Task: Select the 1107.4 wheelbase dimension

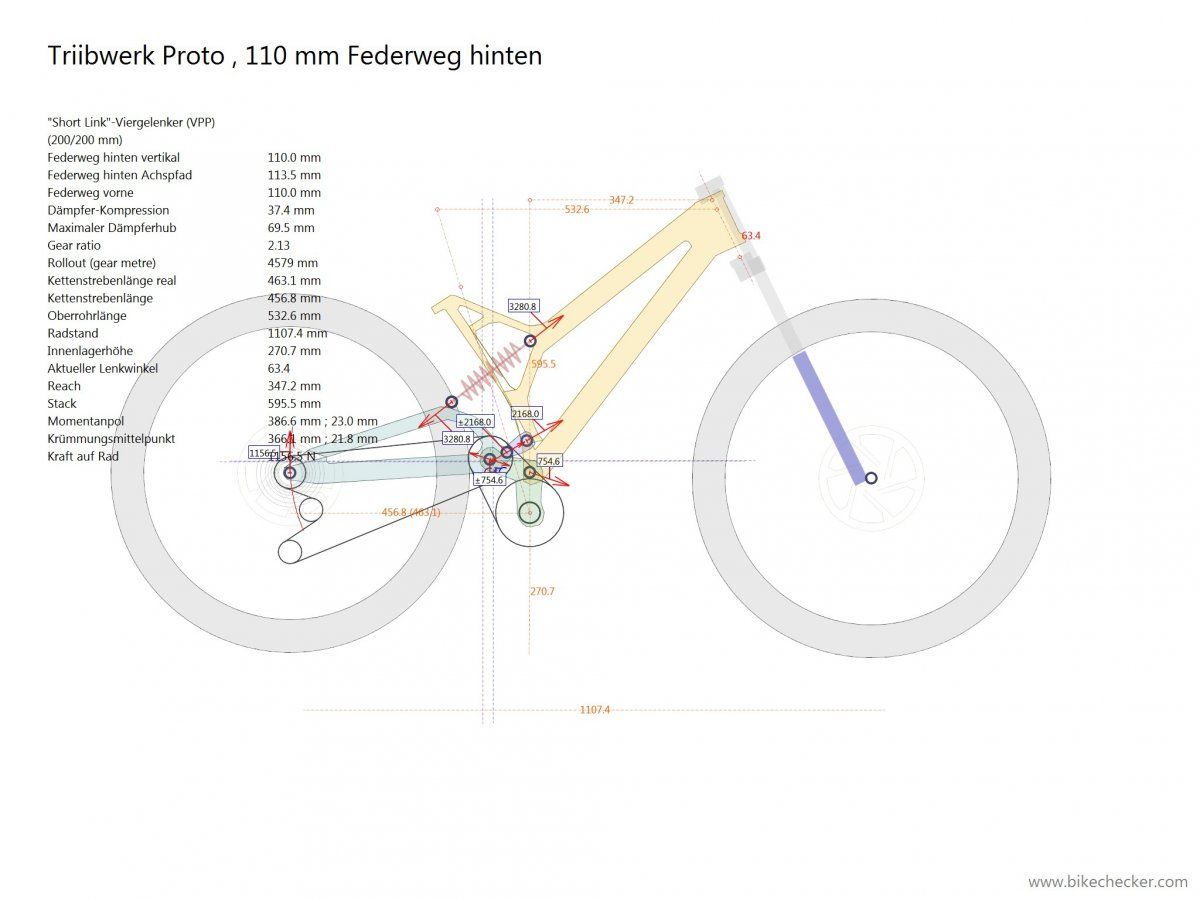Action: (594, 710)
